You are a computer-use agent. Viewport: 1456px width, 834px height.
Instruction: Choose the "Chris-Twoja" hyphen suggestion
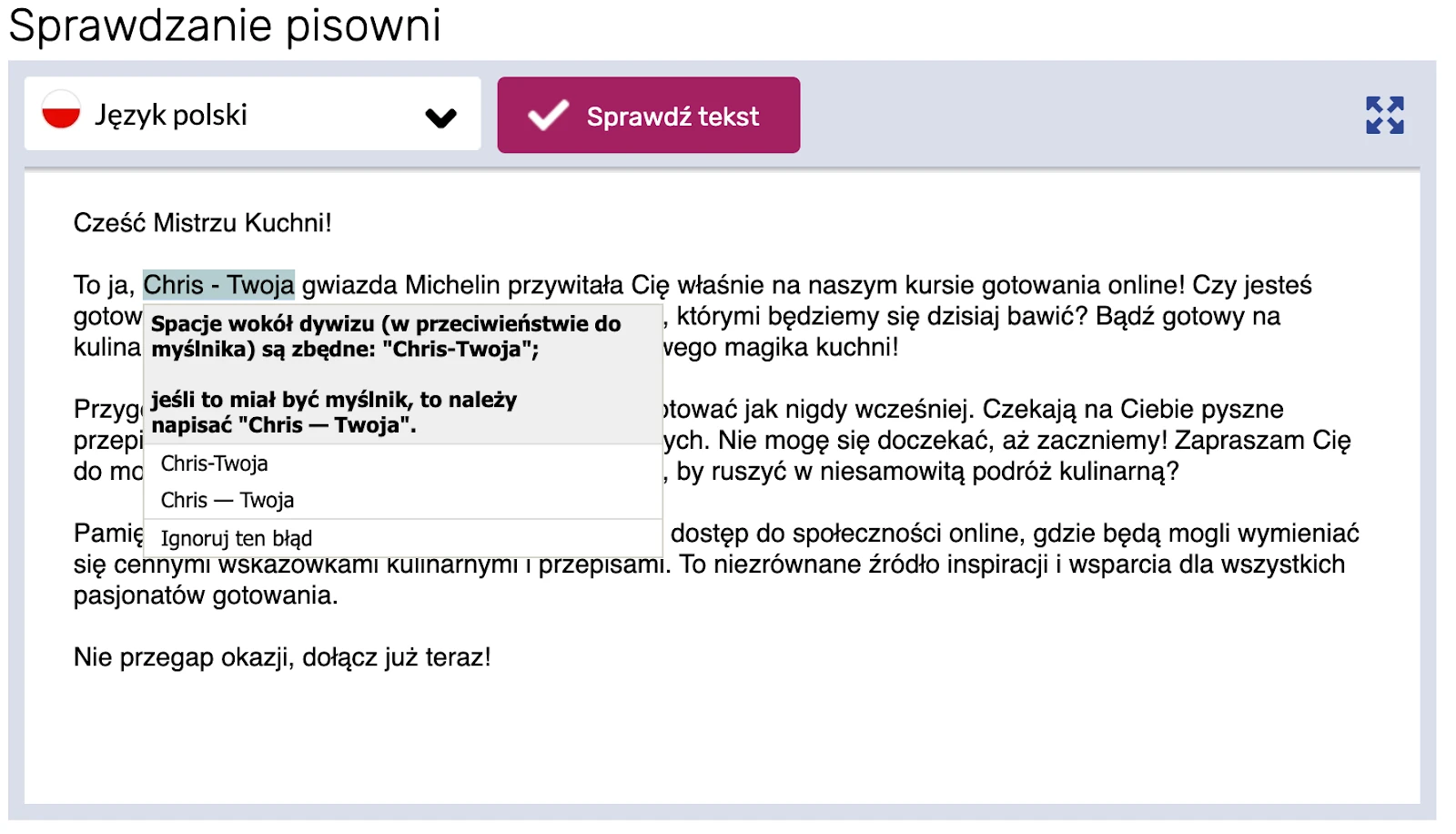click(x=215, y=463)
